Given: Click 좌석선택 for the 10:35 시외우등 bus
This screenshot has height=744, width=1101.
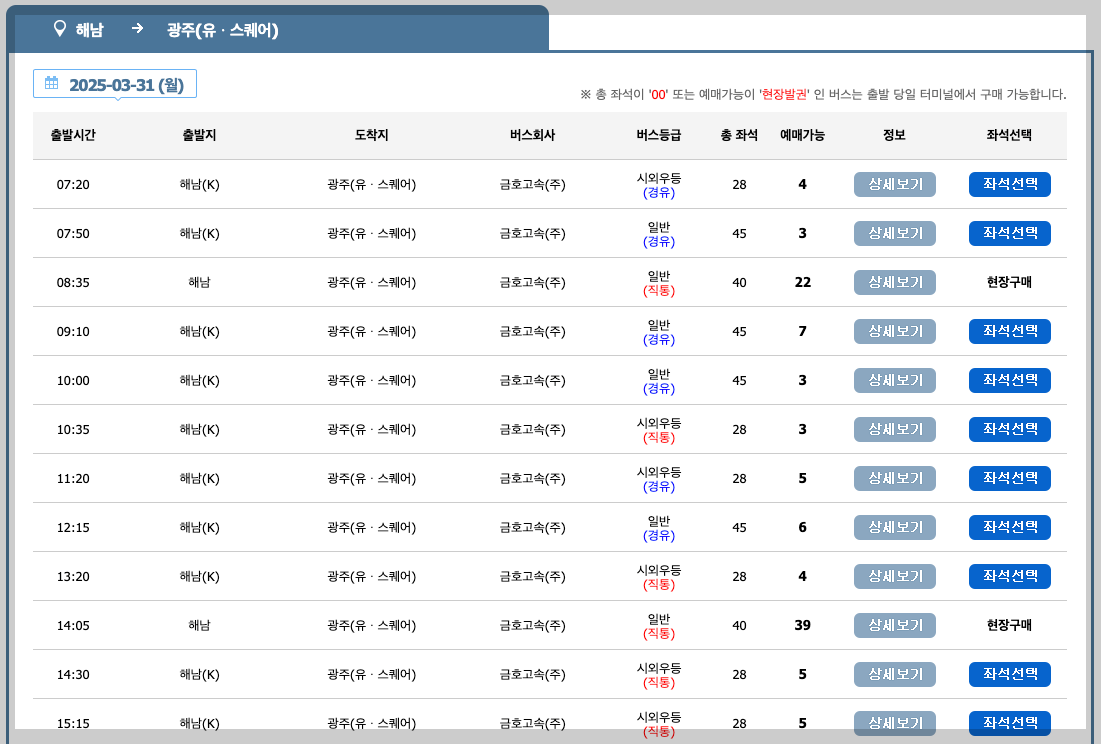Looking at the screenshot, I should tap(1009, 429).
